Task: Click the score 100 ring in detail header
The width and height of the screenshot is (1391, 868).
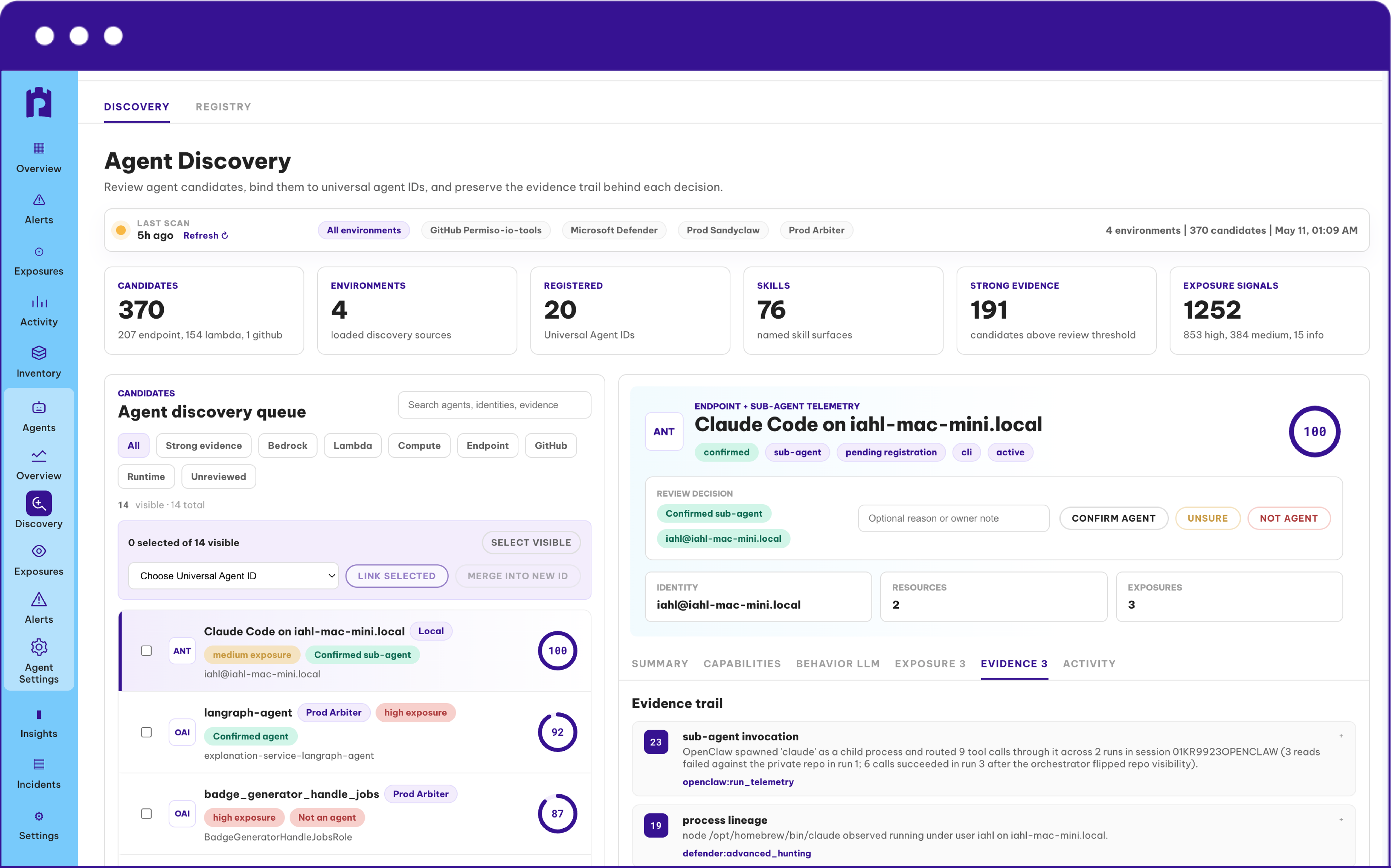Action: click(x=1315, y=432)
